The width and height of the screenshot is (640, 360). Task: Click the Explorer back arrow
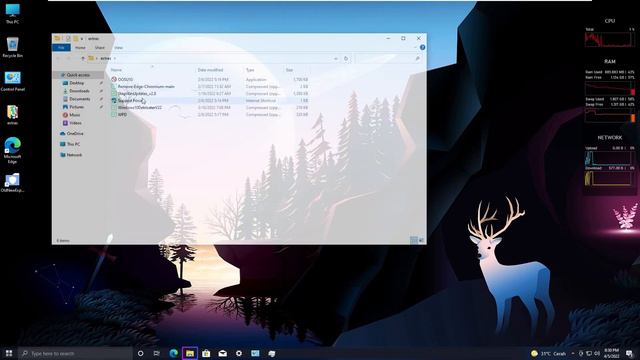pyautogui.click(x=58, y=58)
